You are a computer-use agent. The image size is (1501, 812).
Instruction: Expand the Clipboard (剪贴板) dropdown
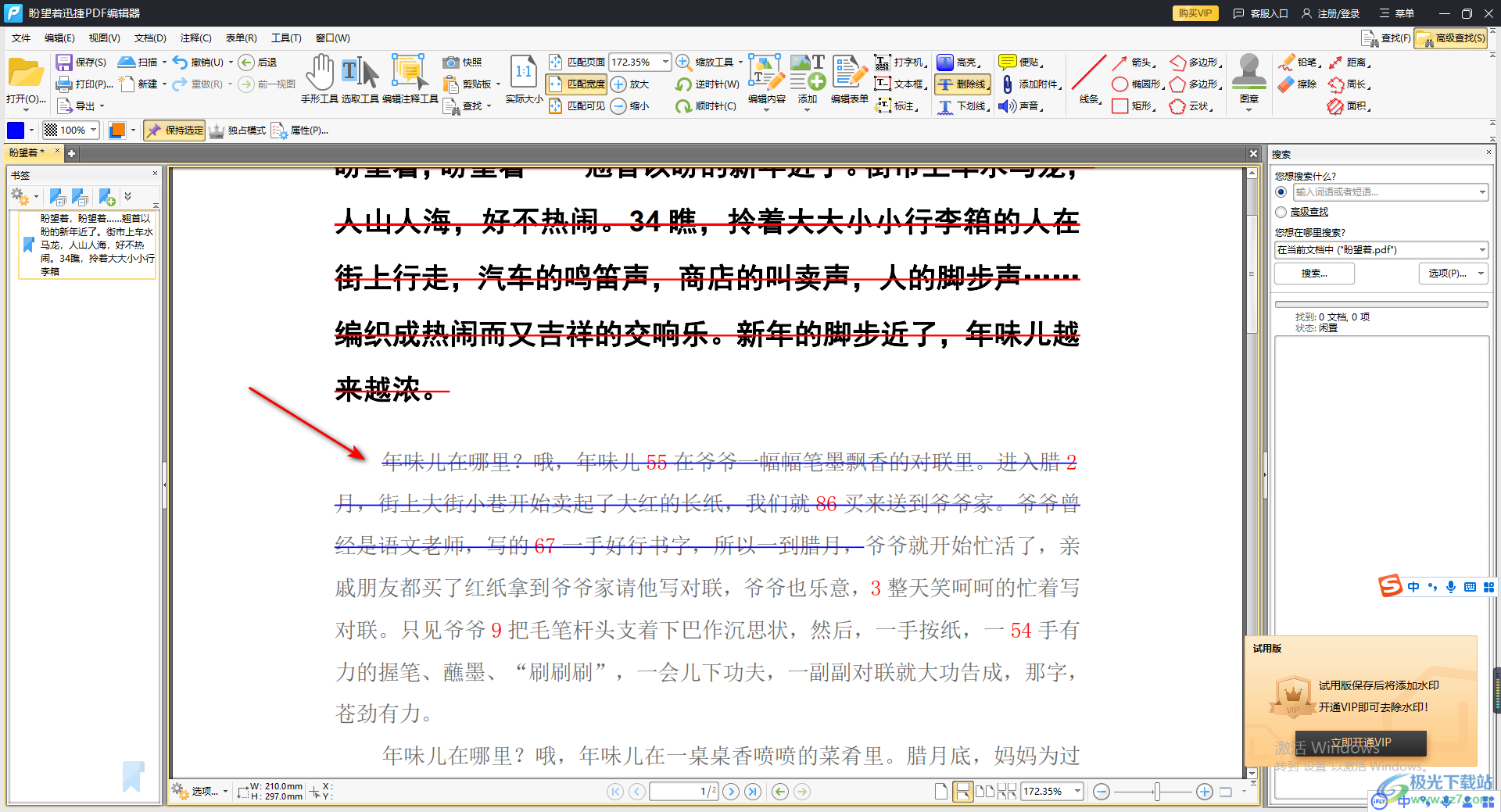tap(498, 84)
